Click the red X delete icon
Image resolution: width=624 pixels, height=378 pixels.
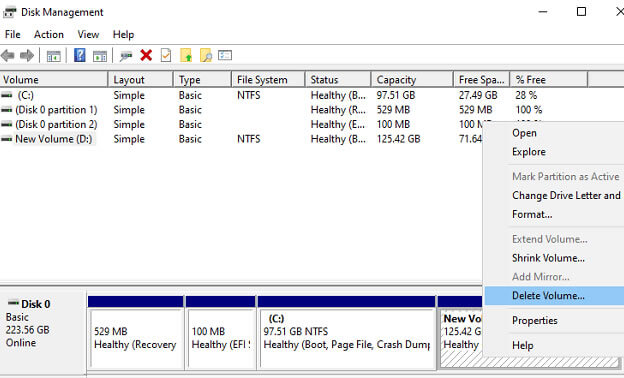click(146, 55)
